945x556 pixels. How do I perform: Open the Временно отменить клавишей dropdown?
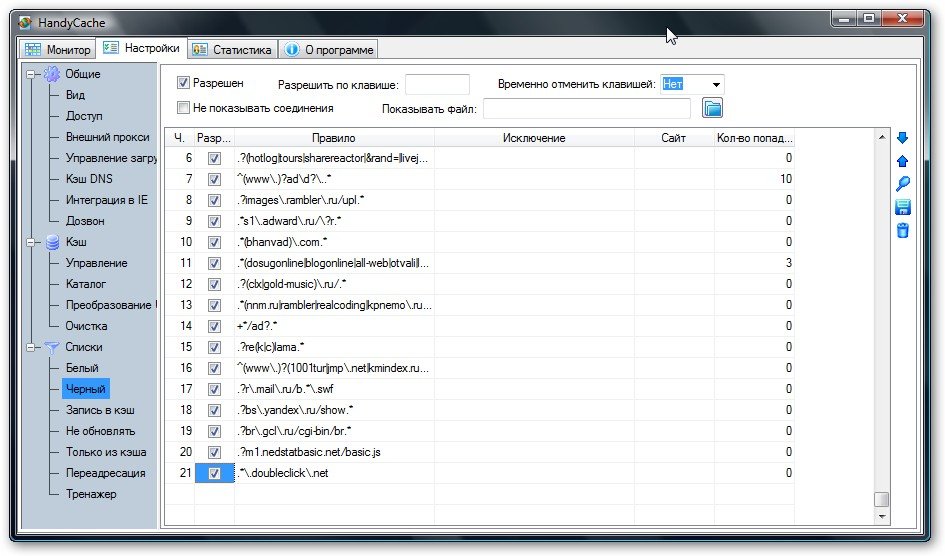pyautogui.click(x=716, y=85)
